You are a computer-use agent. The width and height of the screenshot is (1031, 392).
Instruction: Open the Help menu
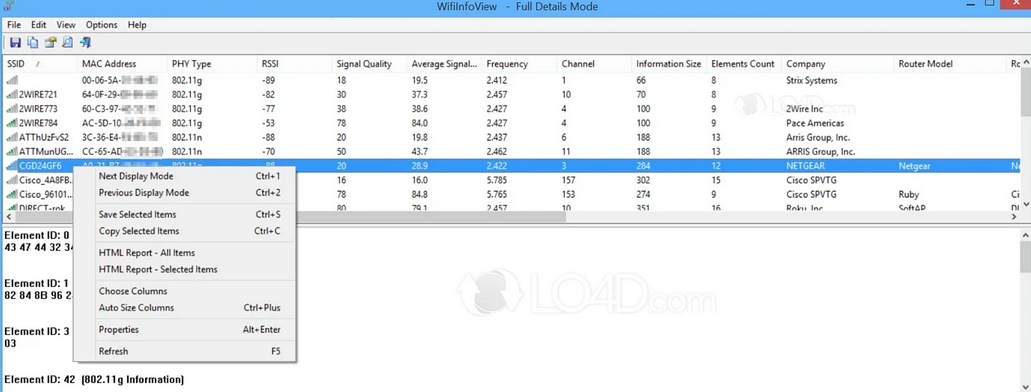coord(137,25)
